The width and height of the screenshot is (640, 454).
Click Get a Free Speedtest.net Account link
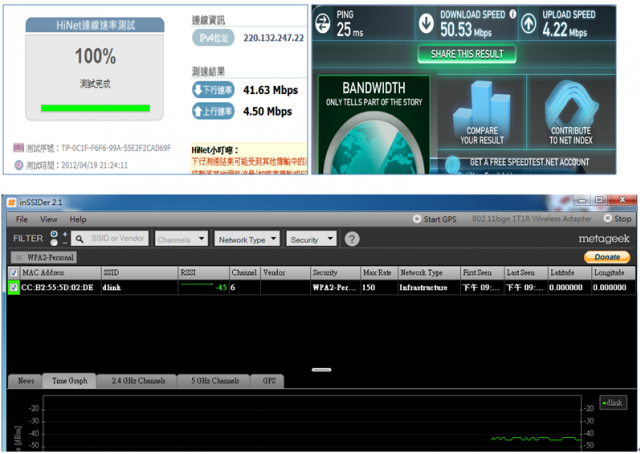(x=529, y=162)
